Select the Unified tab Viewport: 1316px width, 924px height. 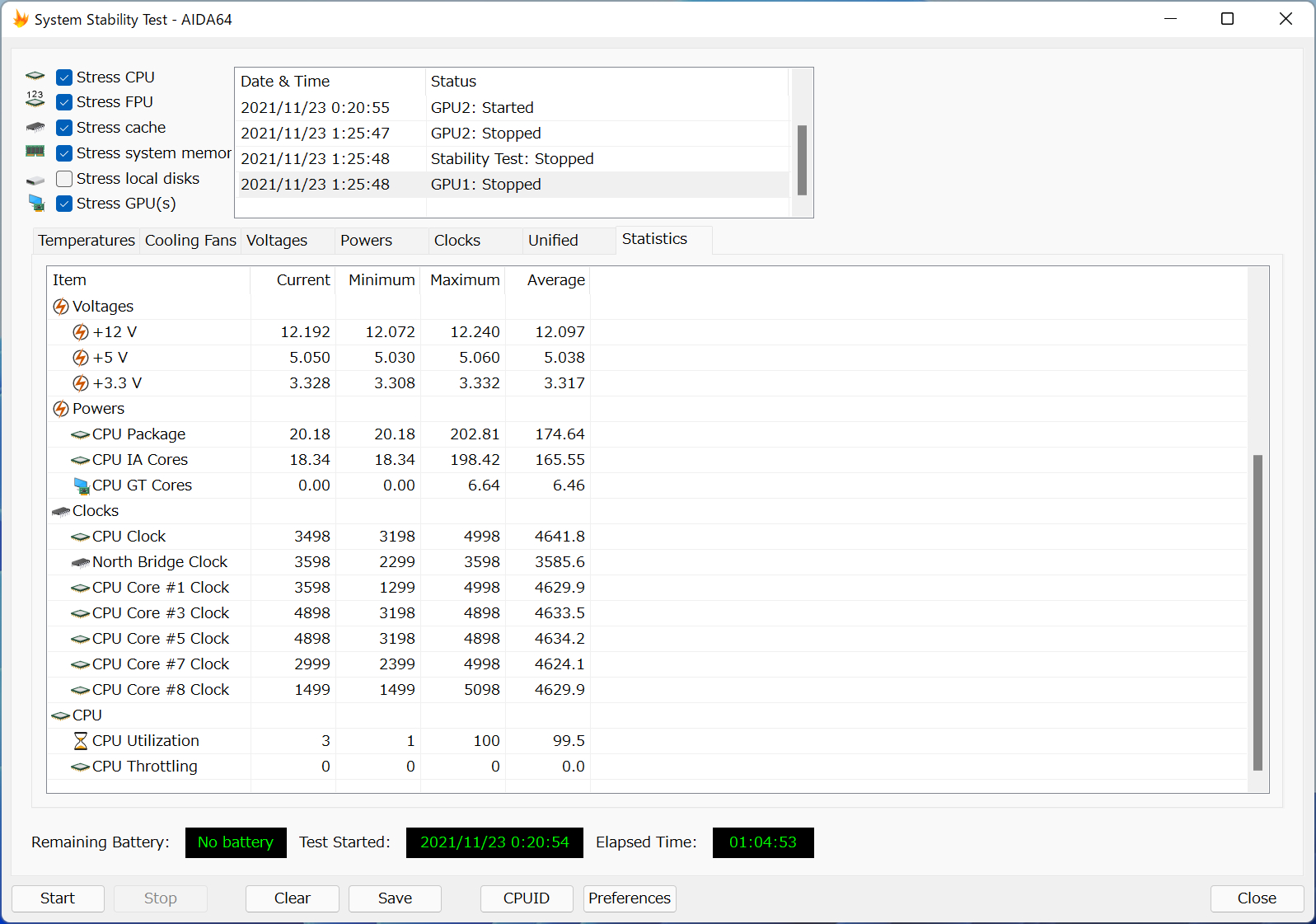coord(553,241)
